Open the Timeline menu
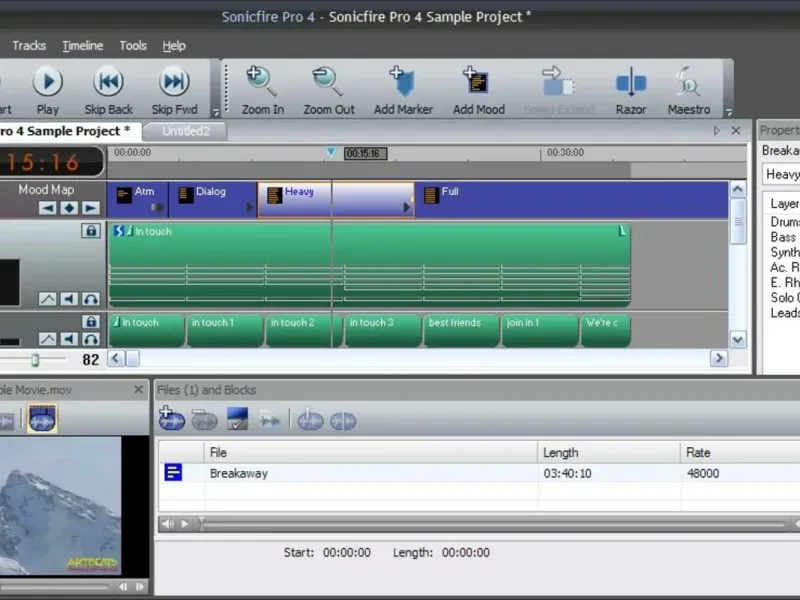The width and height of the screenshot is (800, 600). tap(82, 46)
